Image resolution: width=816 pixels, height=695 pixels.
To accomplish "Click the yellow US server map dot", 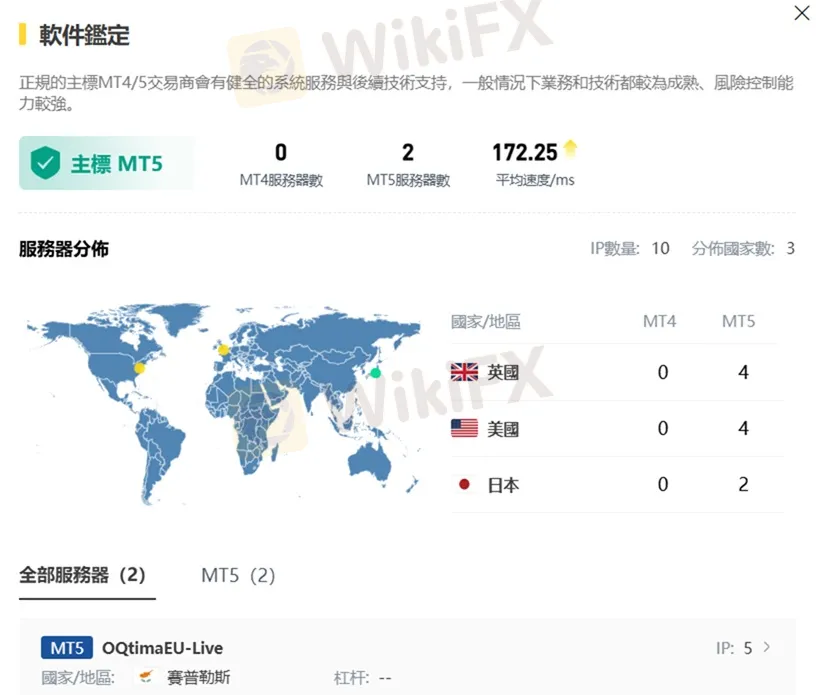I will tap(140, 368).
